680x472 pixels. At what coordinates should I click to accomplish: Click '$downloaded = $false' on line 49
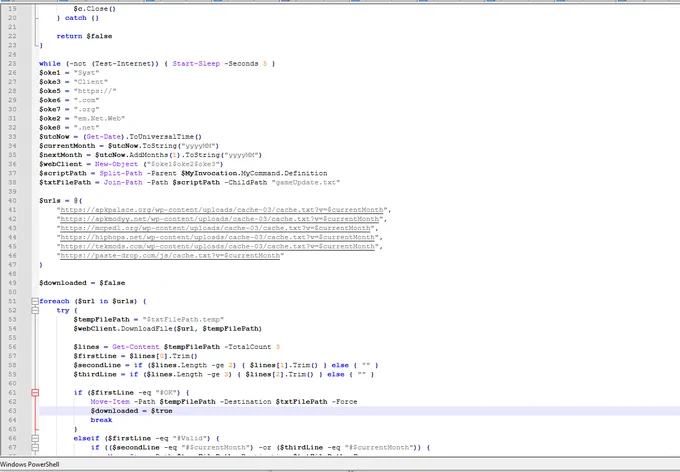(82, 283)
